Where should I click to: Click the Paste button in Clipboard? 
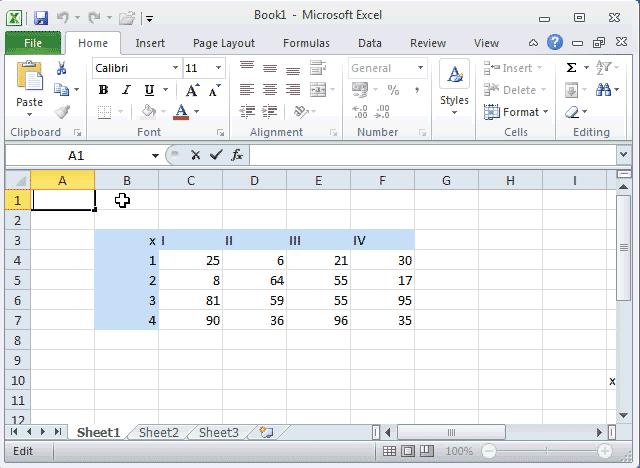pyautogui.click(x=29, y=87)
